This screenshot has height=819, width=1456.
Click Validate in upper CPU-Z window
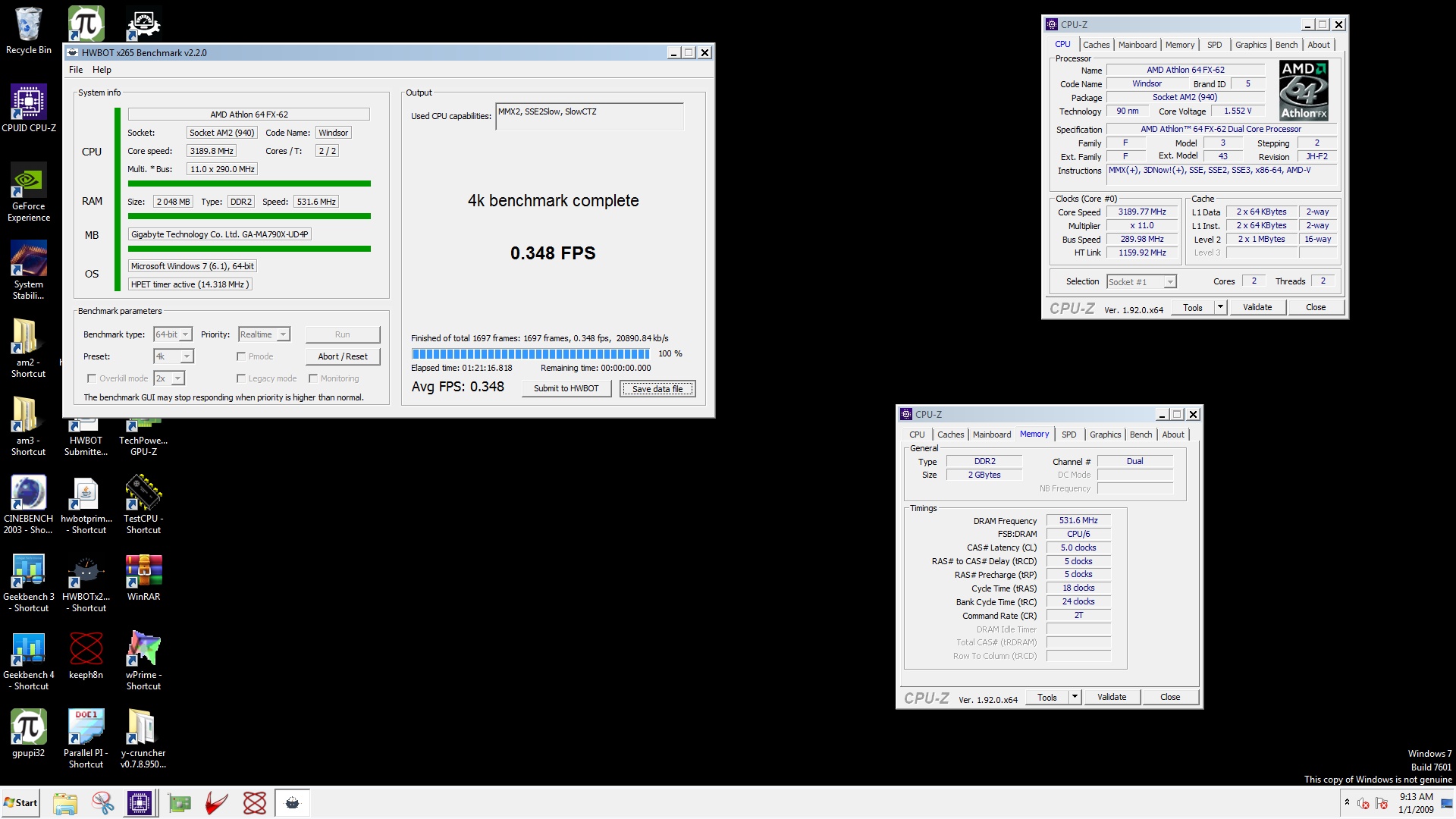tap(1257, 307)
